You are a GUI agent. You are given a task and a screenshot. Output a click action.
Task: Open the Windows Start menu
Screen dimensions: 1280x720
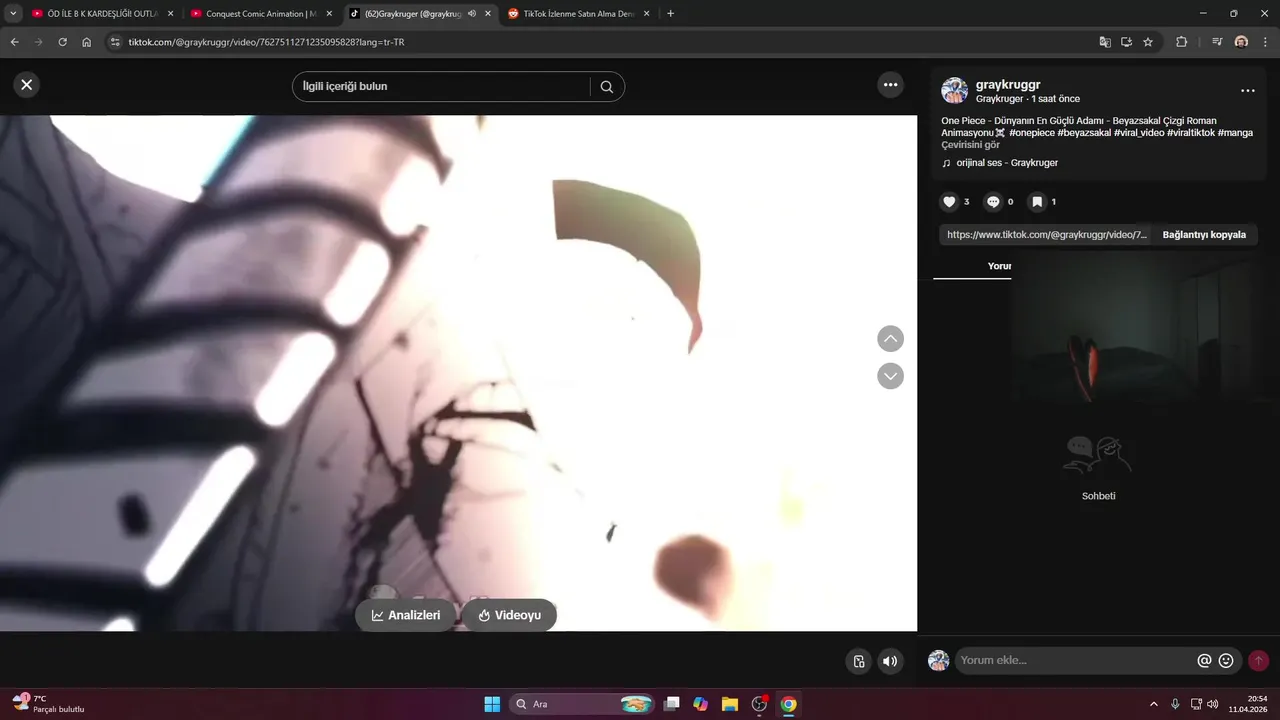(492, 704)
